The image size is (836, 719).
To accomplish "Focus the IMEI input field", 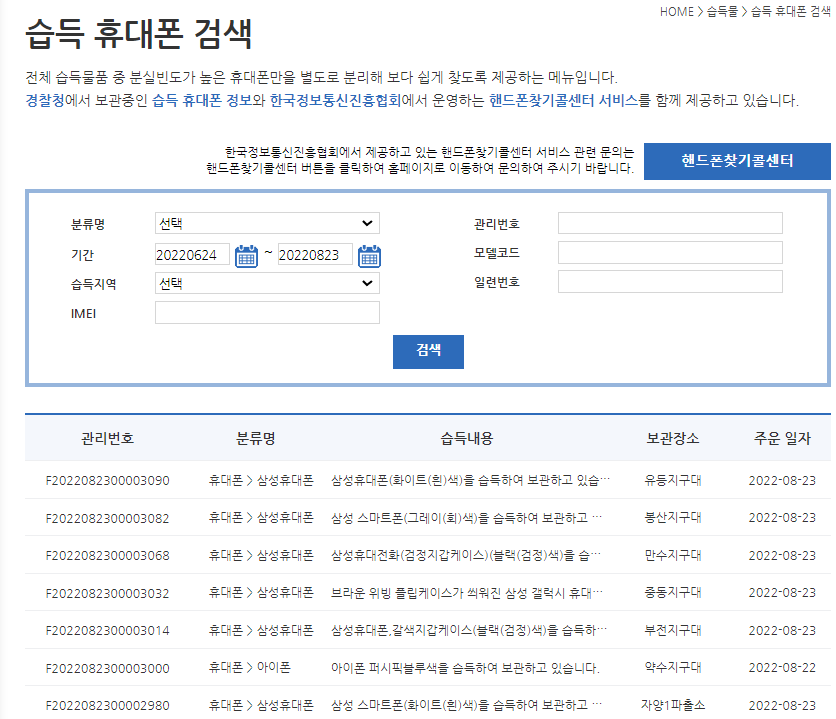I will coord(267,312).
